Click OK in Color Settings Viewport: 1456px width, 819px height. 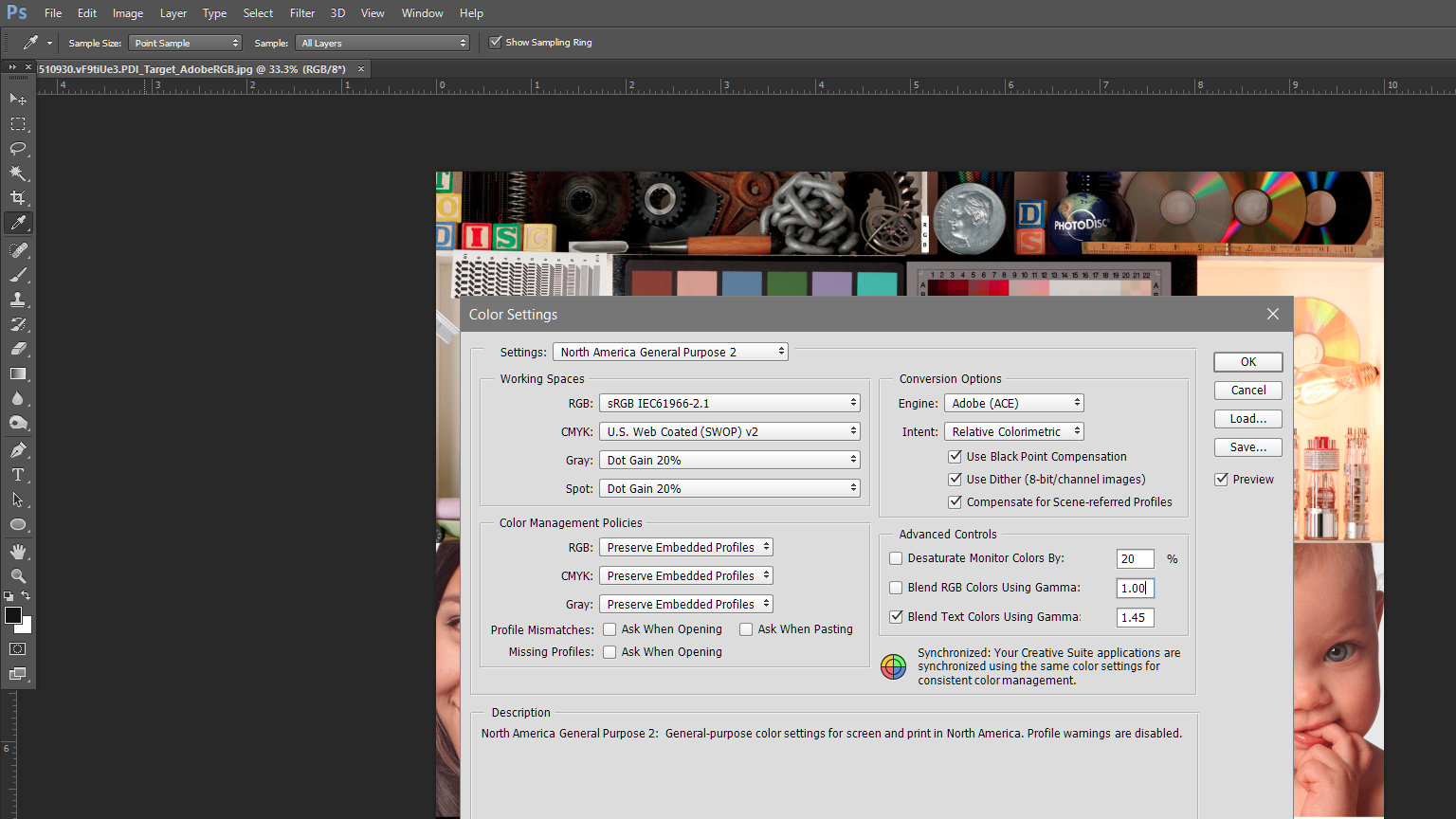(x=1248, y=362)
